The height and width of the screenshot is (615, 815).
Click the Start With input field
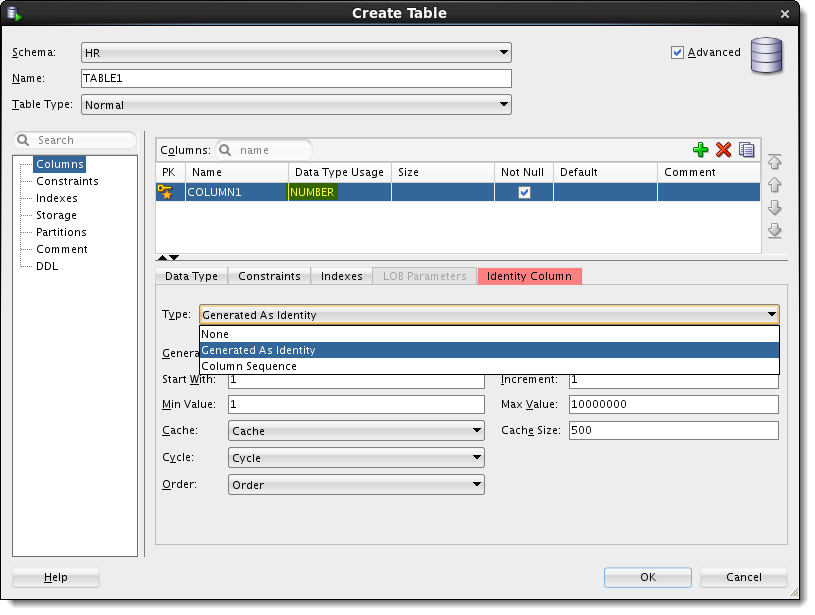point(356,381)
